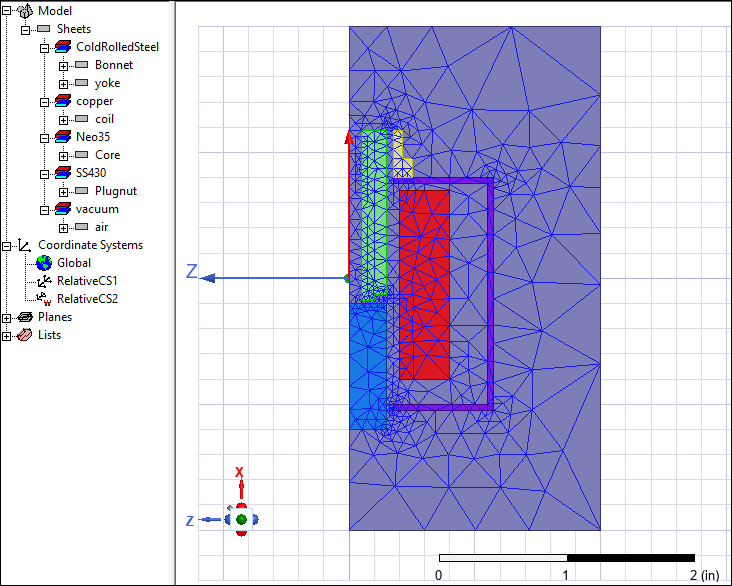Select Plugnut in the model tree
The height and width of the screenshot is (586, 732).
(x=116, y=191)
